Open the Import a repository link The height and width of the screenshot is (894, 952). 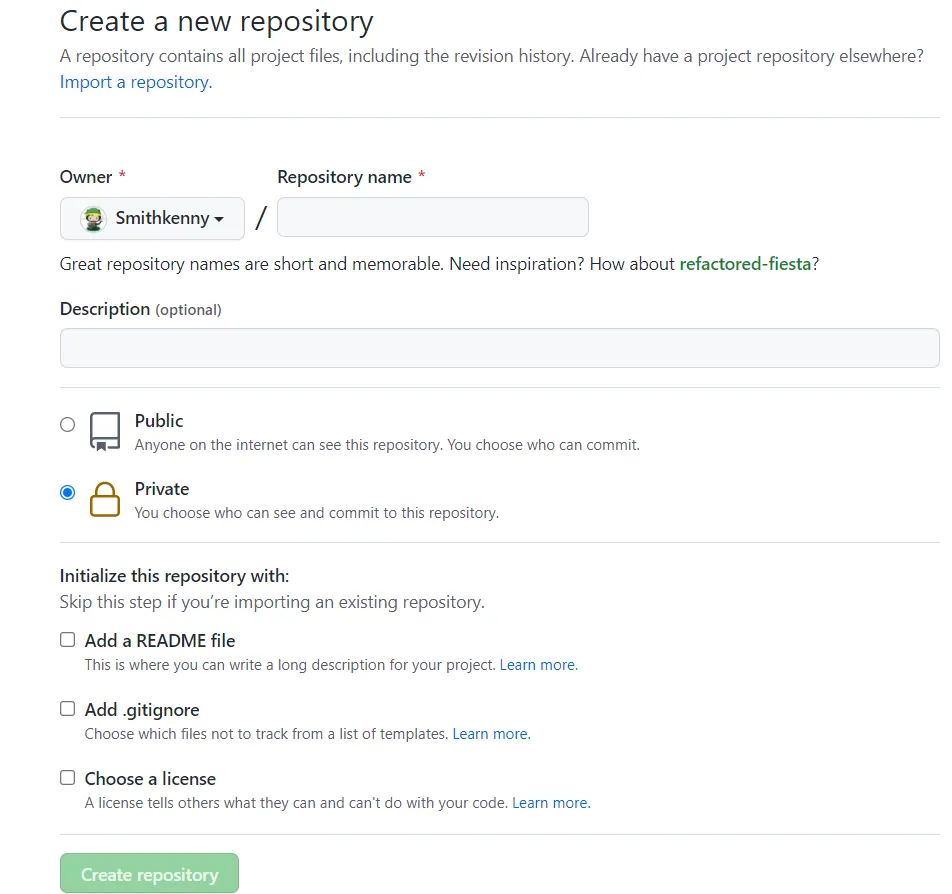click(x=135, y=82)
